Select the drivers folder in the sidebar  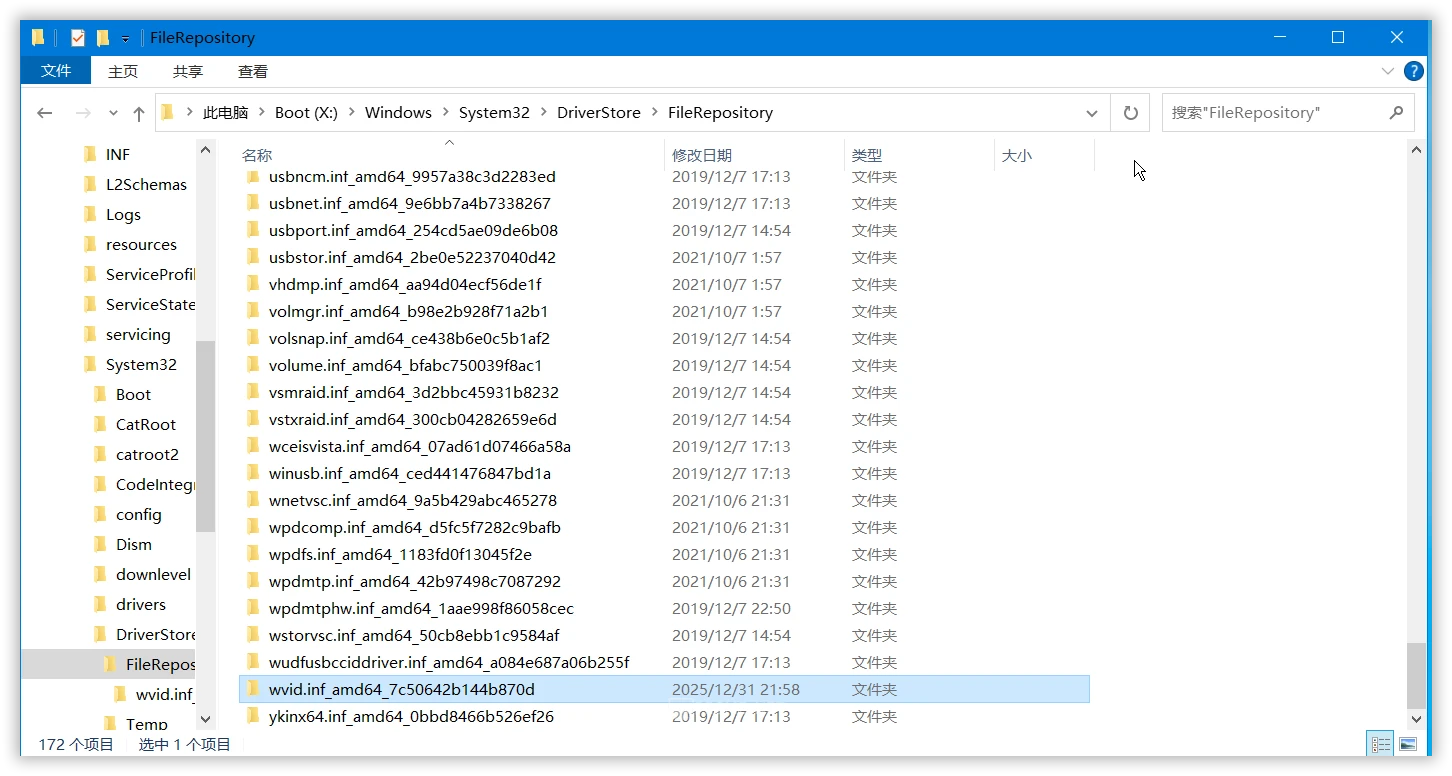[x=142, y=604]
